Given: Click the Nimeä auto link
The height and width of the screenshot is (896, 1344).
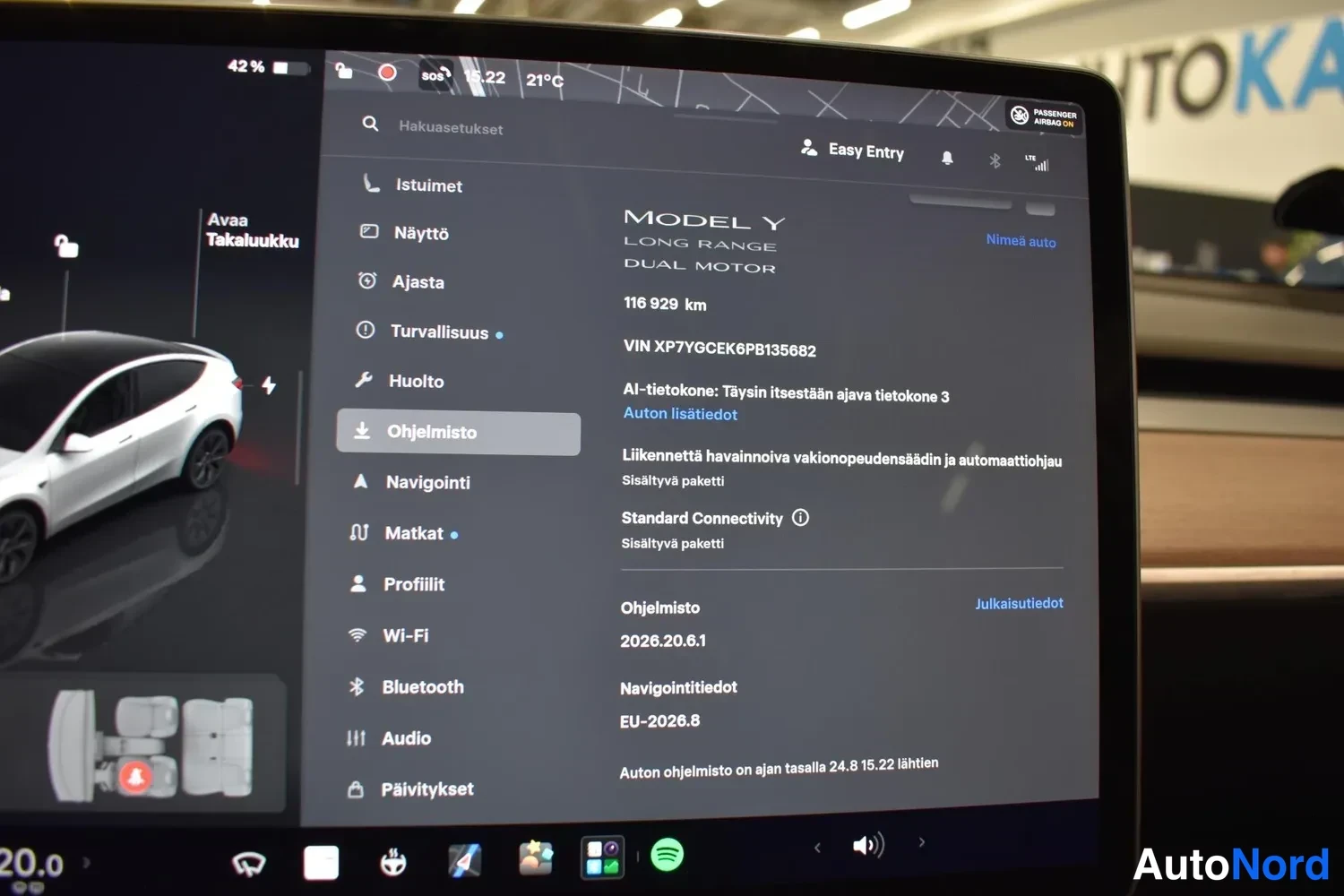Looking at the screenshot, I should pyautogui.click(x=1021, y=241).
